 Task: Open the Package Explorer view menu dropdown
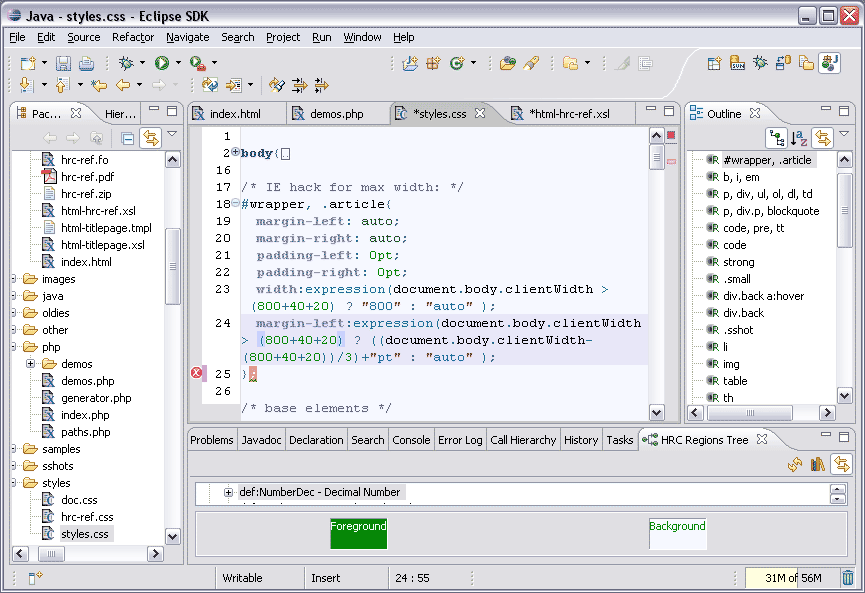172,134
